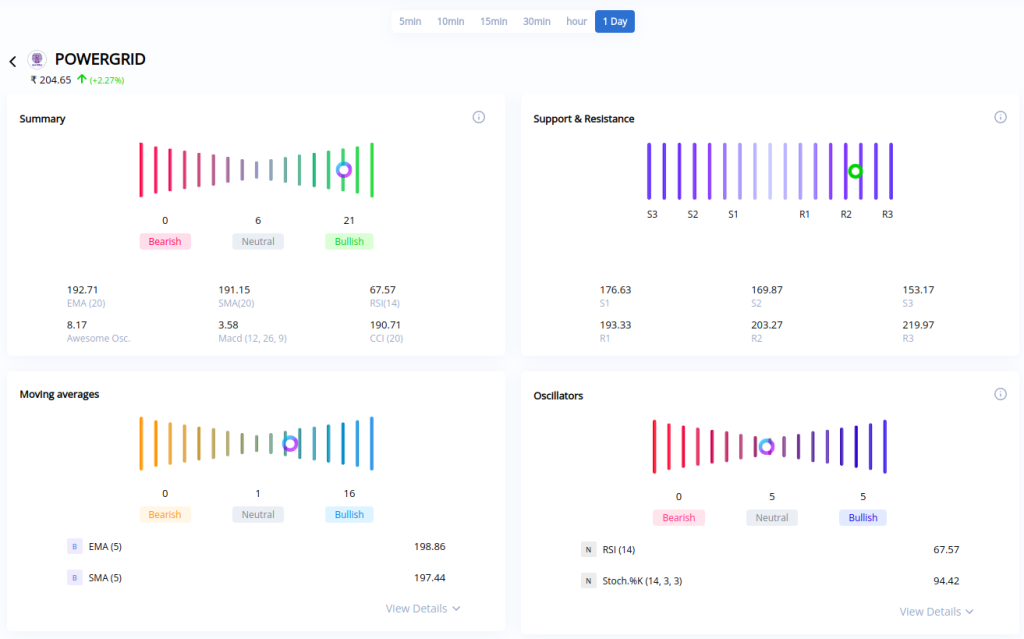The width and height of the screenshot is (1024, 639).
Task: Click the Oscillators panel info icon
Action: tap(1000, 394)
